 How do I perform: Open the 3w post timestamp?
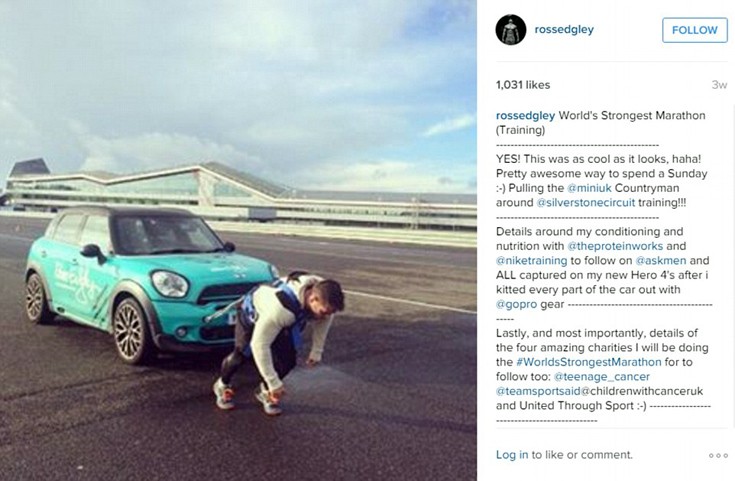point(719,85)
